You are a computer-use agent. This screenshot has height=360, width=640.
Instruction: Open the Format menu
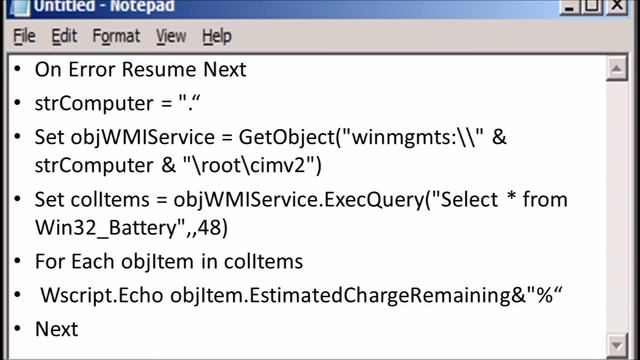(116, 37)
